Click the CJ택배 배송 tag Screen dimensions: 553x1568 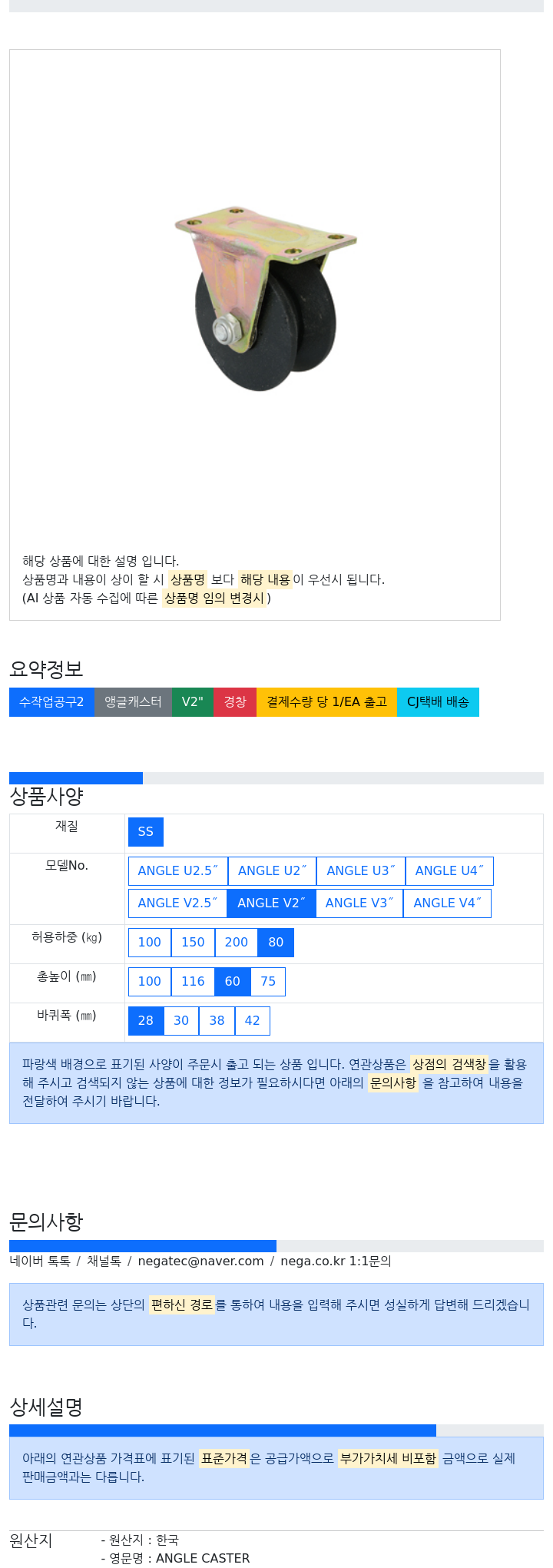point(438,702)
